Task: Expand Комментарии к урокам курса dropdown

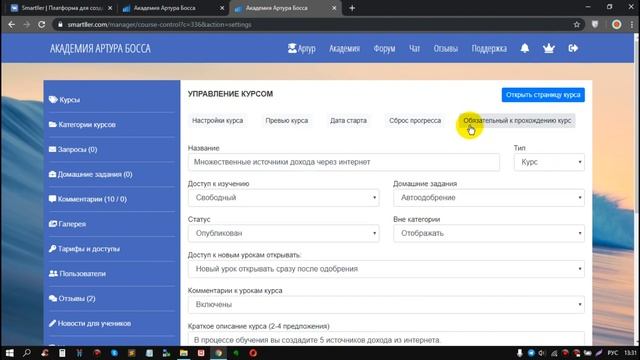Action: coord(386,304)
